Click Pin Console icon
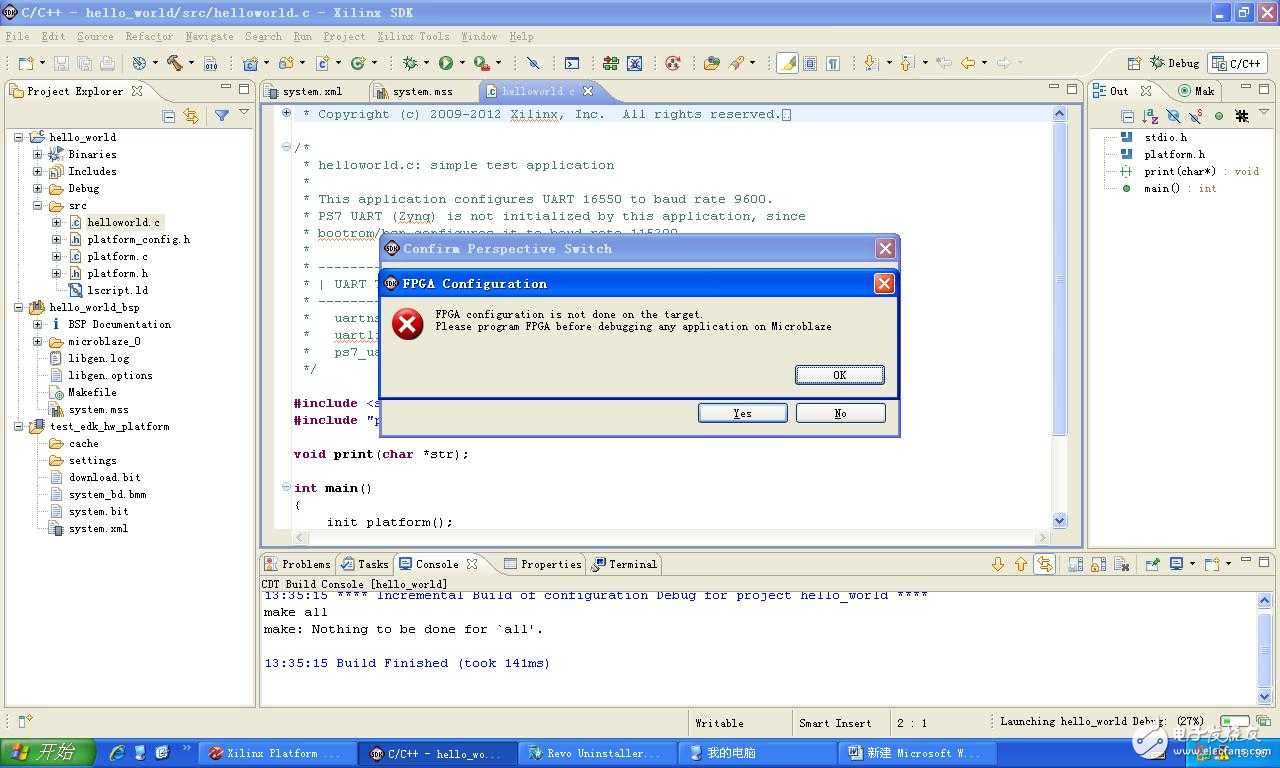This screenshot has width=1280, height=768. click(x=1151, y=564)
